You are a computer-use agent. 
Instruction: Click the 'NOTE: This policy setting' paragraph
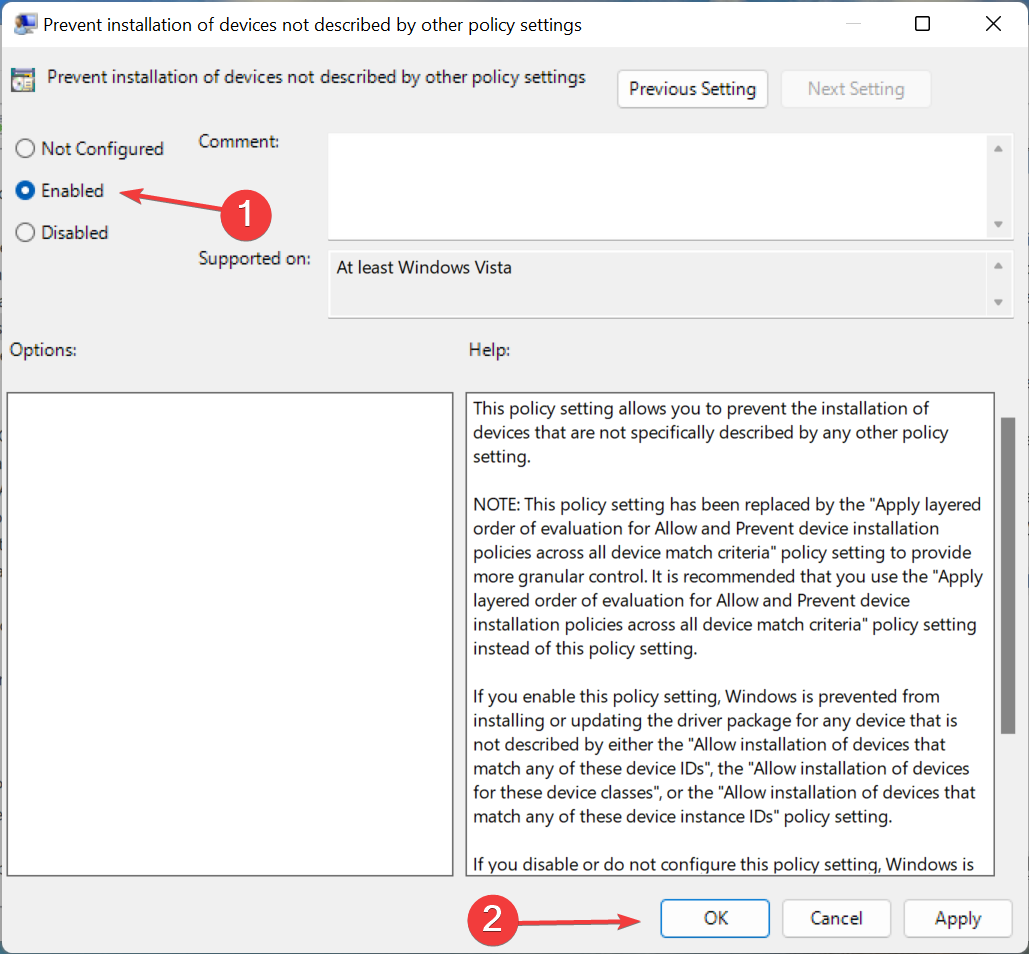point(728,576)
